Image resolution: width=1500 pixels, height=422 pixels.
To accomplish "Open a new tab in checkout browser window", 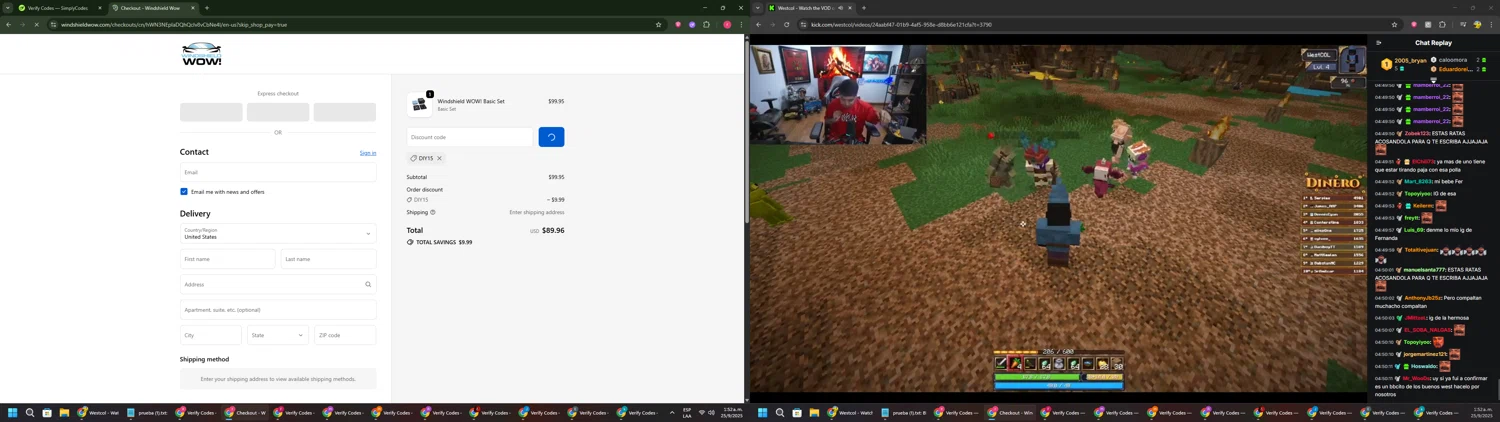I will [x=207, y=8].
